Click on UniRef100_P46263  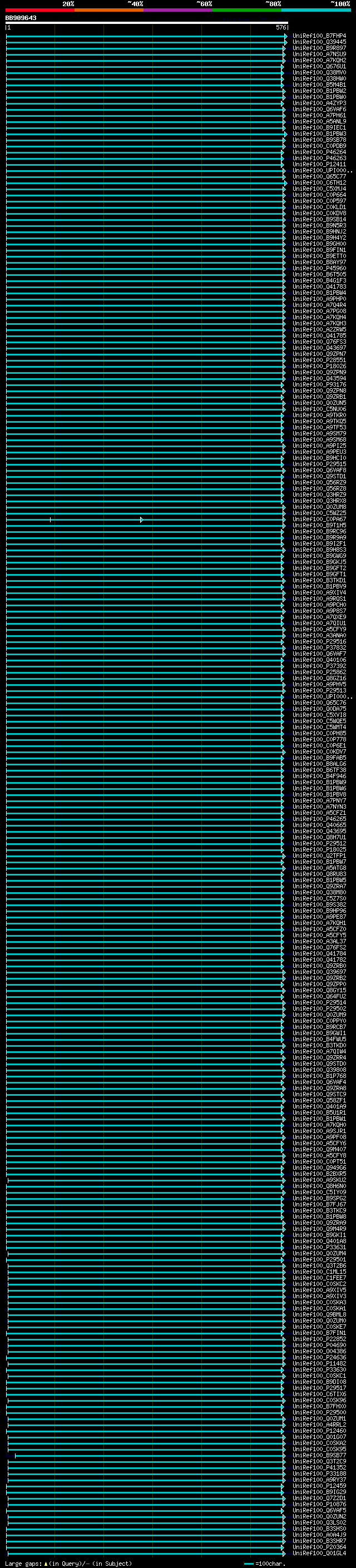[319, 159]
